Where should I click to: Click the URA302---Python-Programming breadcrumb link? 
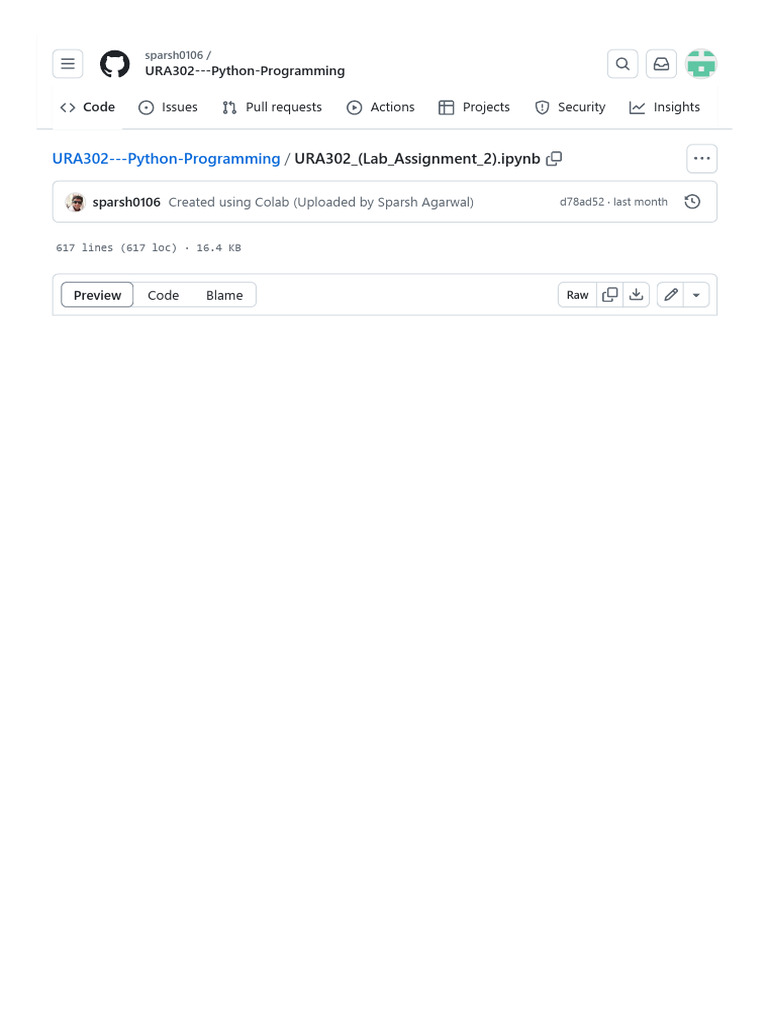point(166,159)
